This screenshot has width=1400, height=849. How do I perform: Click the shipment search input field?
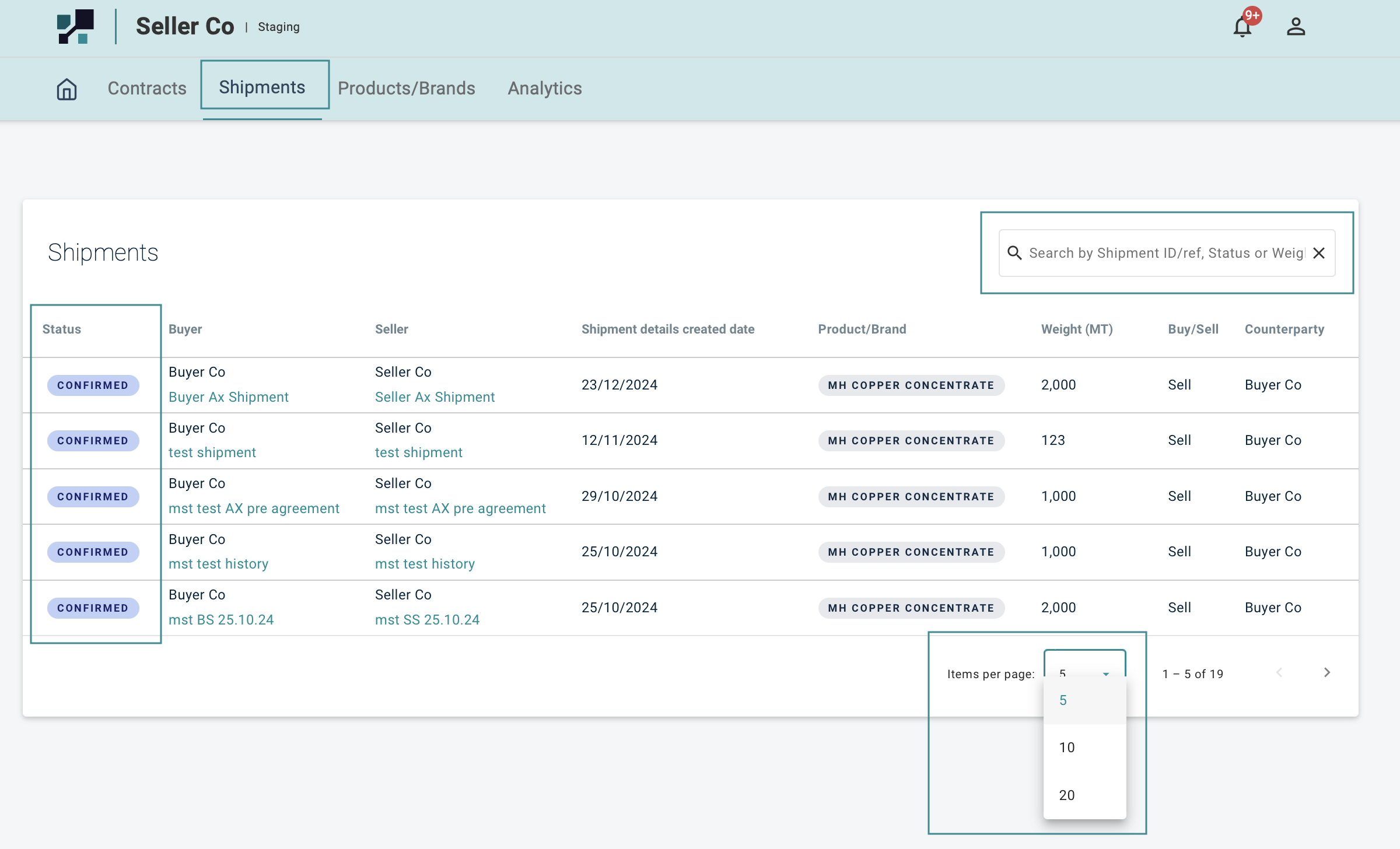(x=1165, y=253)
